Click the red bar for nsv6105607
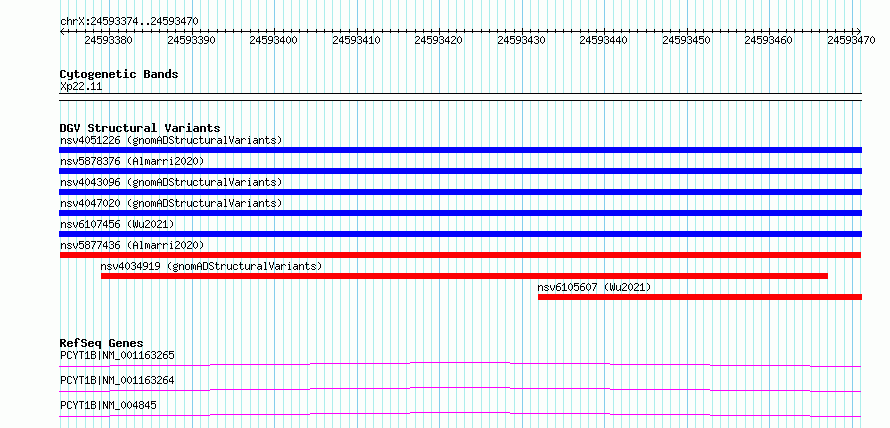Screen dimensions: 890x428 click(700, 297)
